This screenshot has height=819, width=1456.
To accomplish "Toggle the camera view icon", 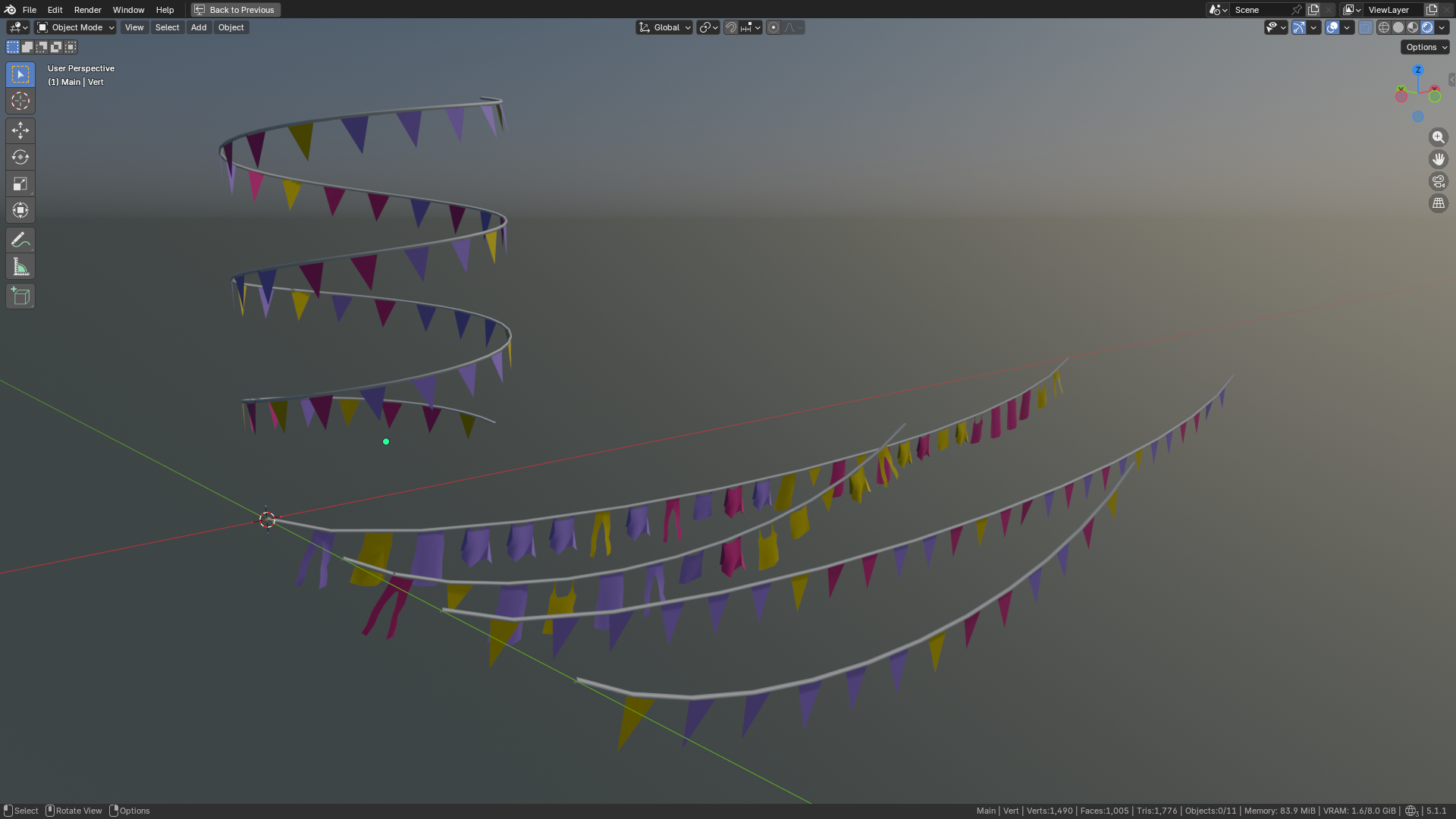I will 1438,181.
